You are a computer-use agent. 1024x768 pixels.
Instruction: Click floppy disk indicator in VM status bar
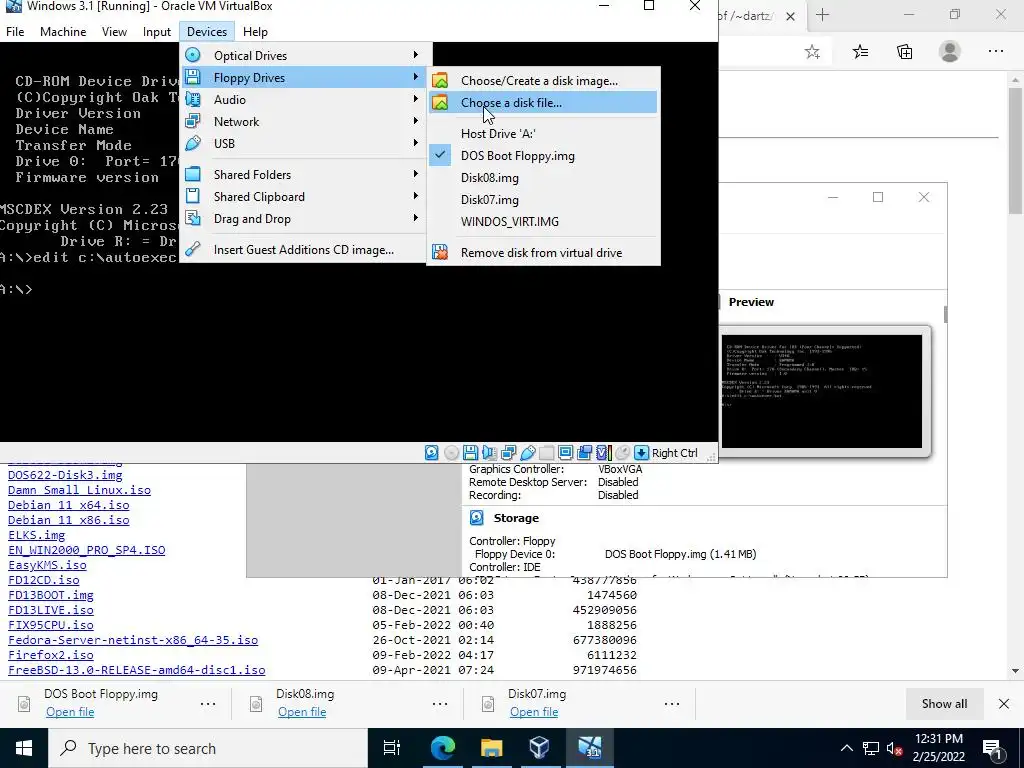[470, 453]
